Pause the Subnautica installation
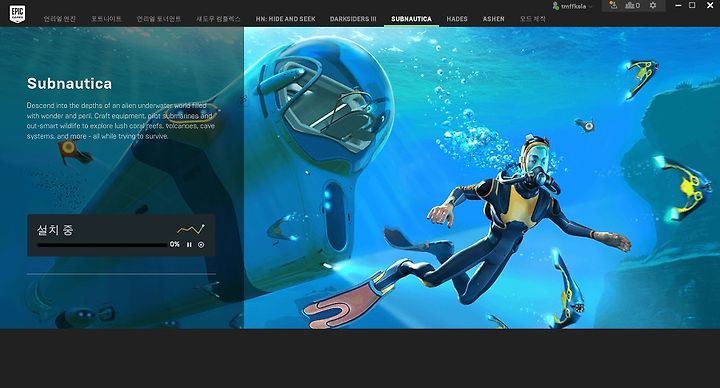The width and height of the screenshot is (720, 388). tap(189, 245)
